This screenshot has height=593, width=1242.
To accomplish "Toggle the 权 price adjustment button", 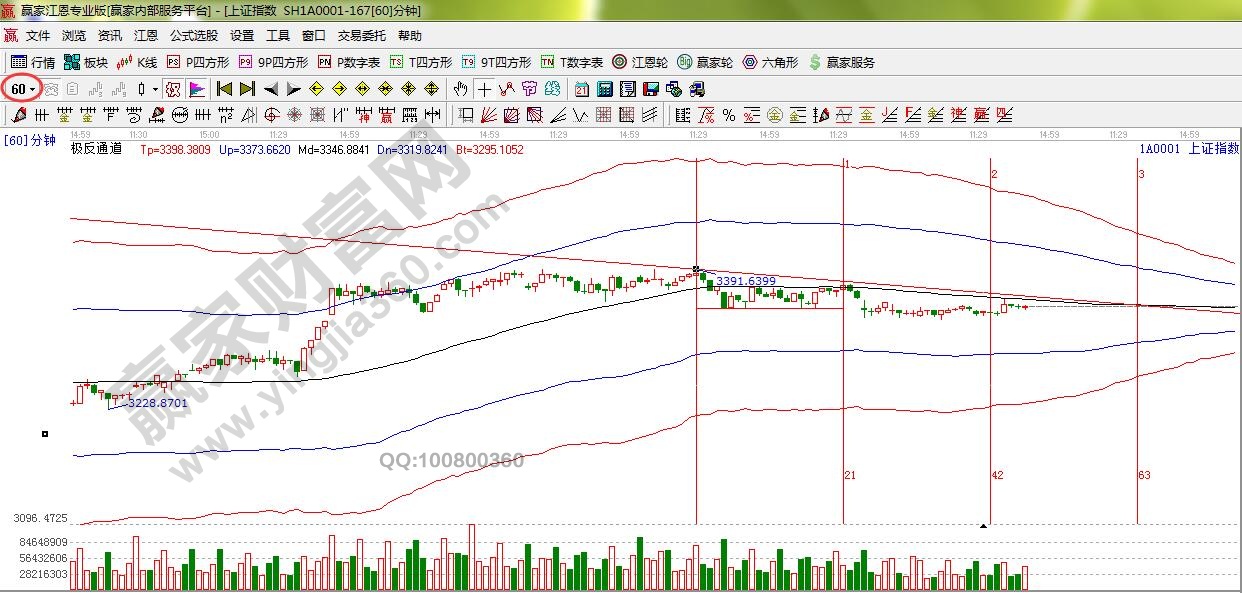I will [173, 89].
